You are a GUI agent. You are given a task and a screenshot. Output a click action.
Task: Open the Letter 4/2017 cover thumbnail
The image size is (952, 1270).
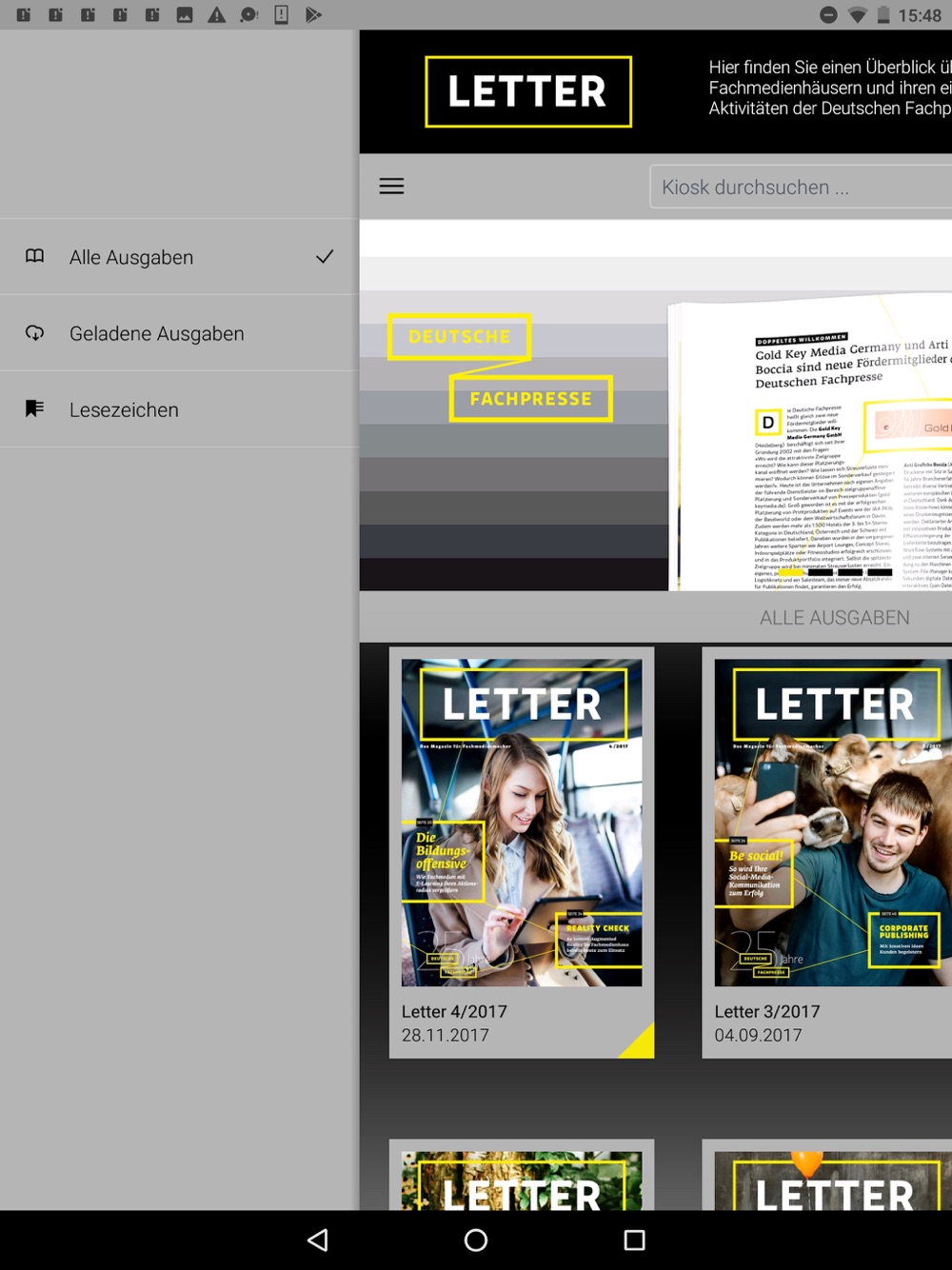pyautogui.click(x=522, y=823)
